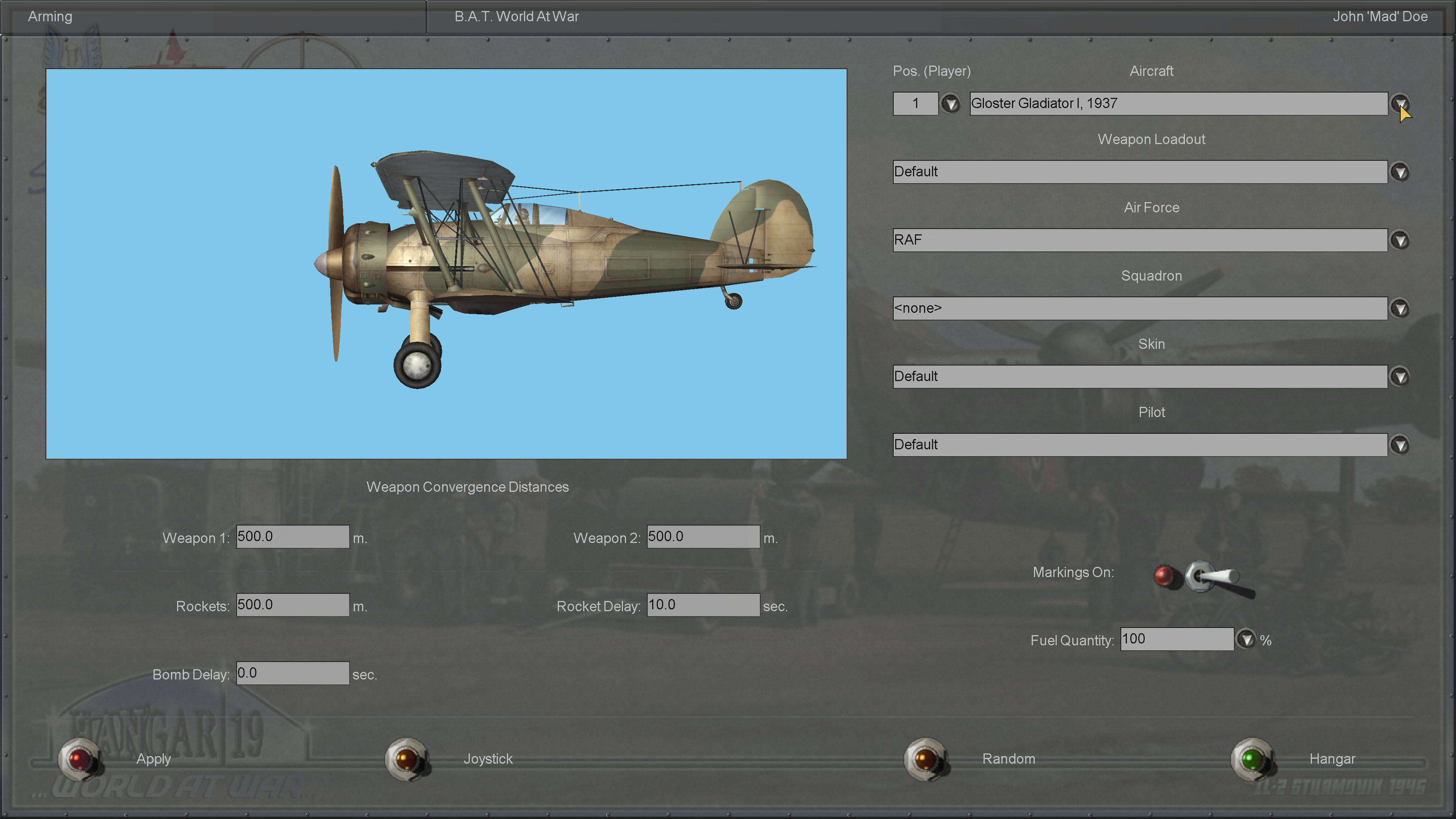The width and height of the screenshot is (1456, 819).
Task: Click the Weapon 1 convergence input field
Action: (292, 537)
